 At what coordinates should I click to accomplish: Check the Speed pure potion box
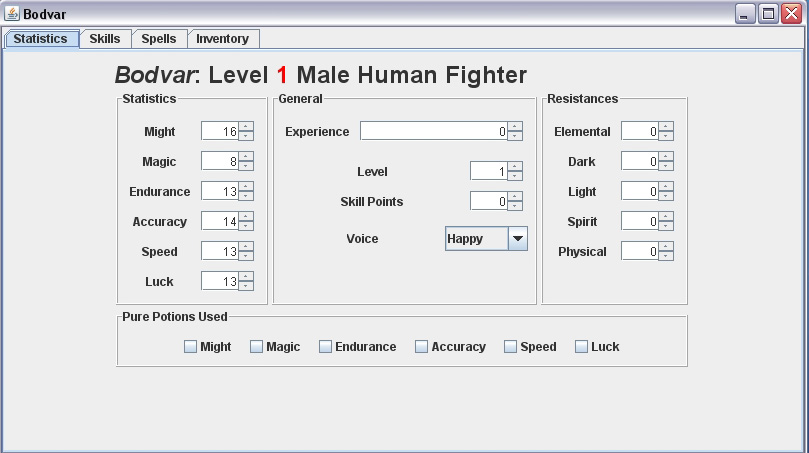[510, 347]
